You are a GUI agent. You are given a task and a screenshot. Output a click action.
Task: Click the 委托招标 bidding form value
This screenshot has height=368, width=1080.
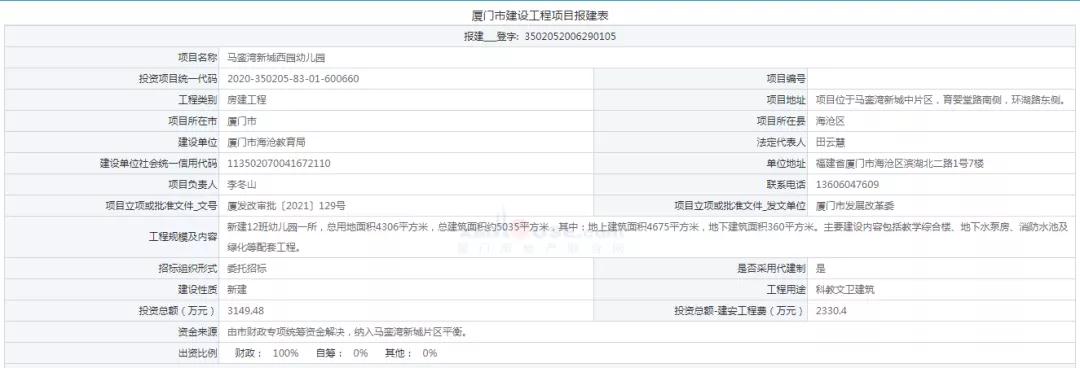click(x=247, y=269)
